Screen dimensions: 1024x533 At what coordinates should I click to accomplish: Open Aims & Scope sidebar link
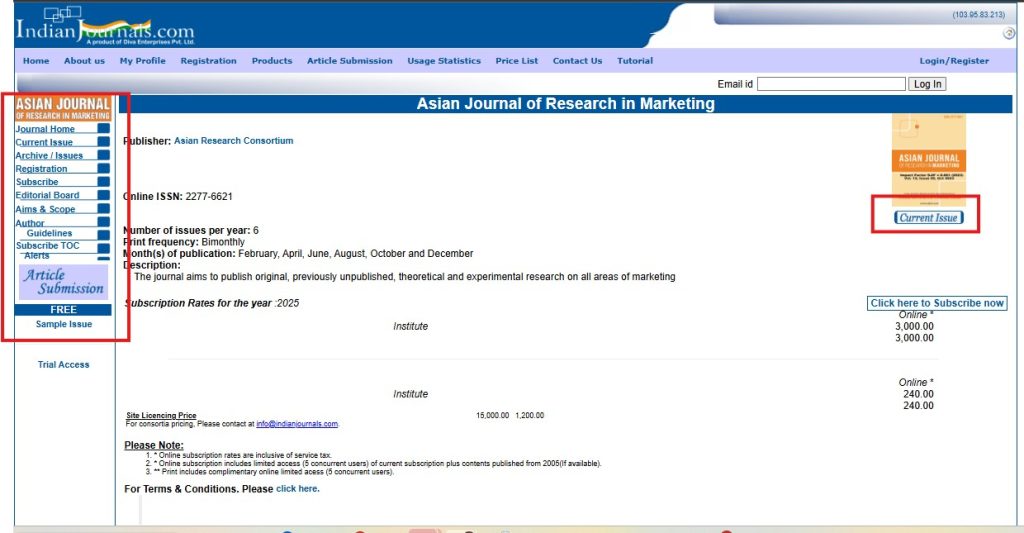pyautogui.click(x=45, y=209)
